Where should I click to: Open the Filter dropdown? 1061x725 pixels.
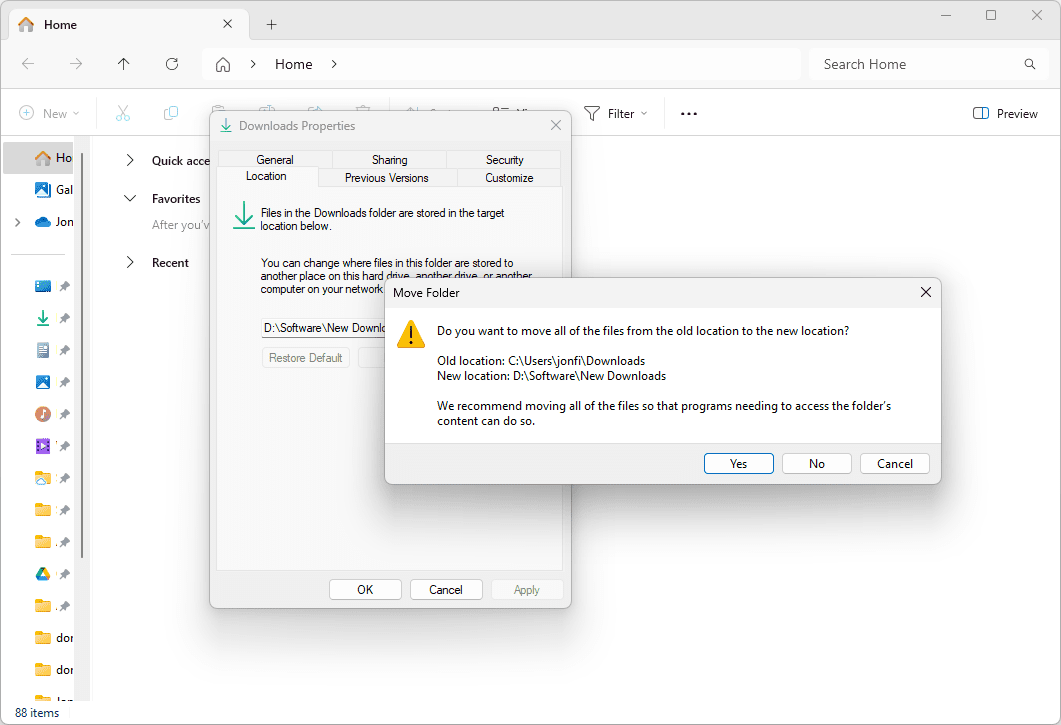click(615, 113)
